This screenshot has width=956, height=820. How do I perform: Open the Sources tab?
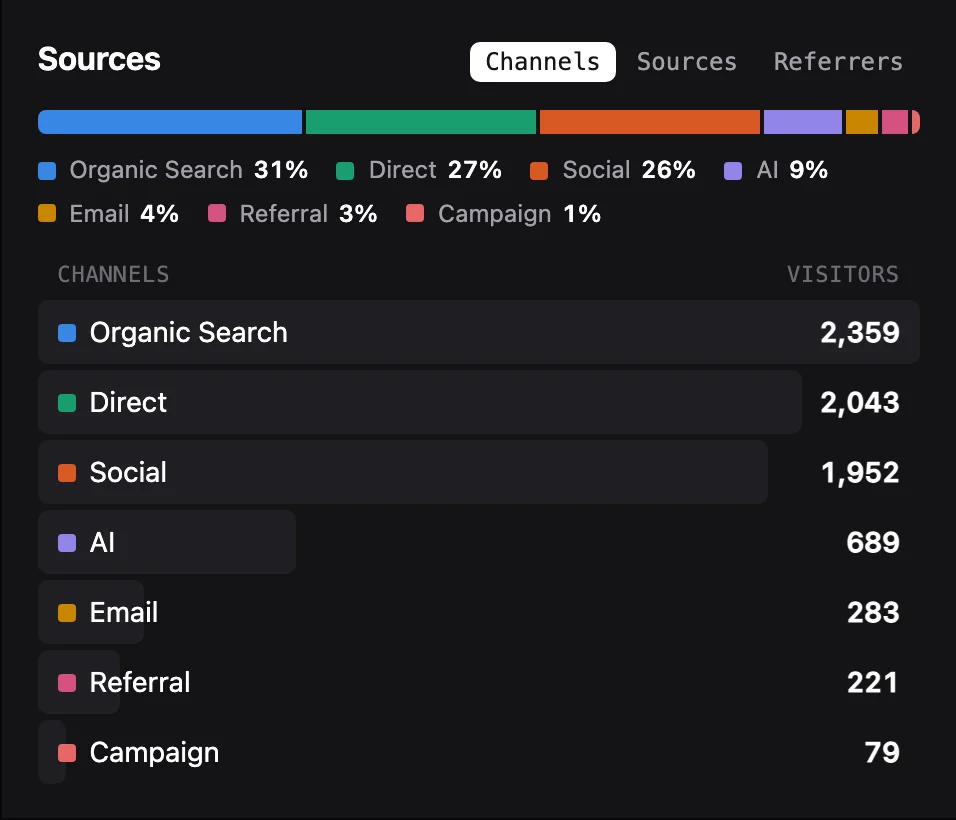coord(687,62)
